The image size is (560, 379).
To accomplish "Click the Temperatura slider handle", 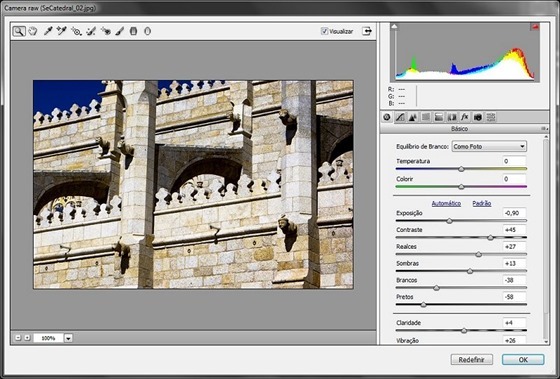I will [461, 169].
